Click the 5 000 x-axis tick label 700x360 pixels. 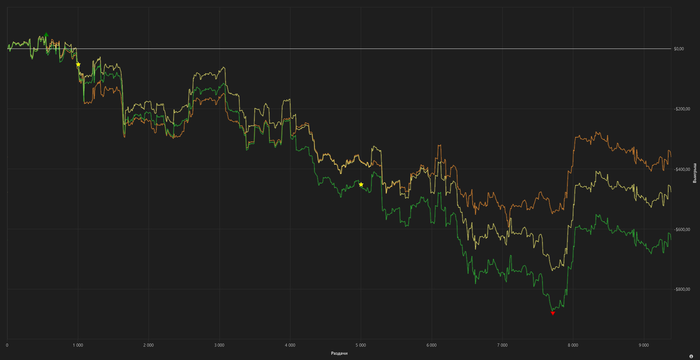tap(361, 345)
